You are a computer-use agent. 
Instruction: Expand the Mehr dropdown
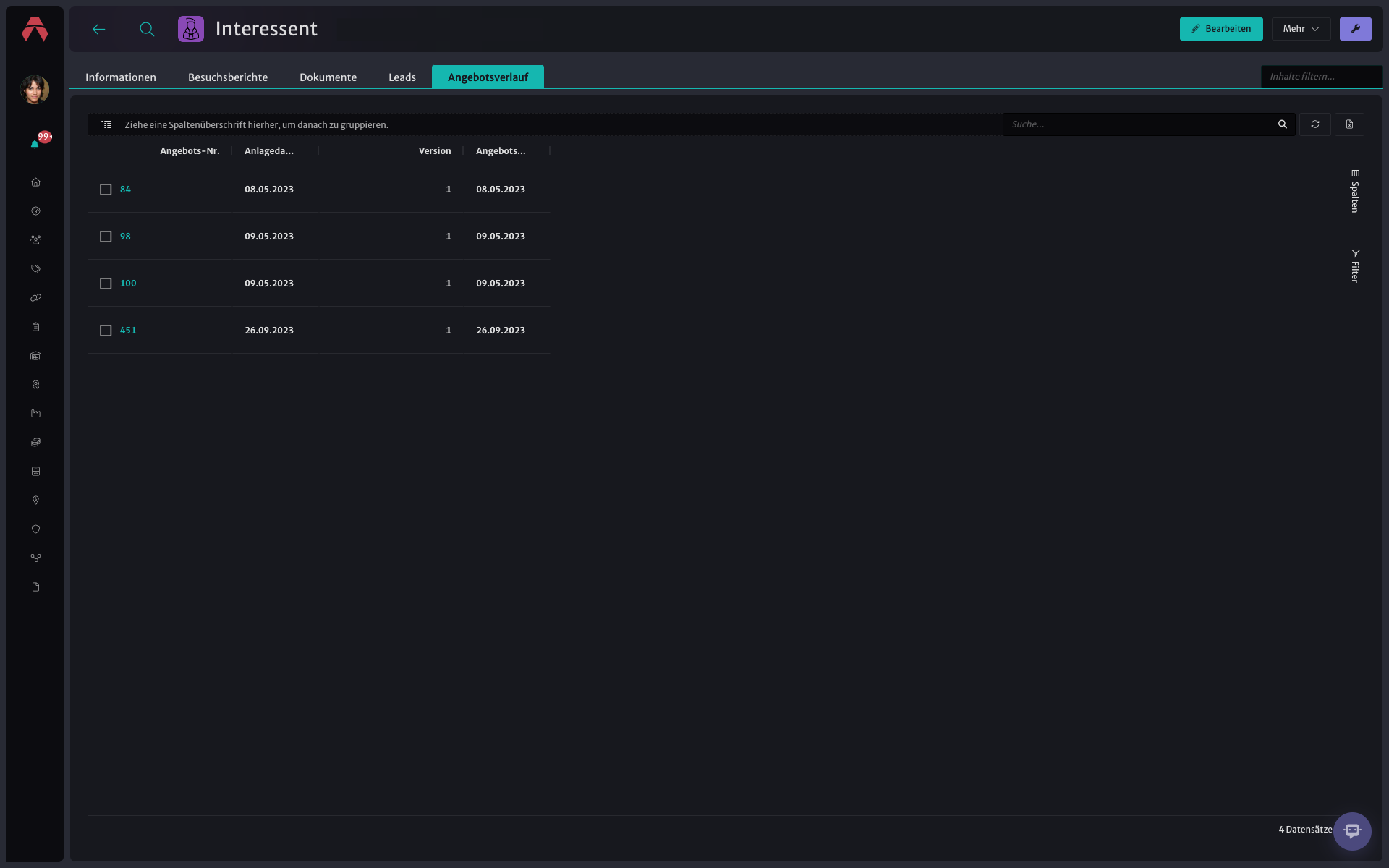click(1301, 29)
